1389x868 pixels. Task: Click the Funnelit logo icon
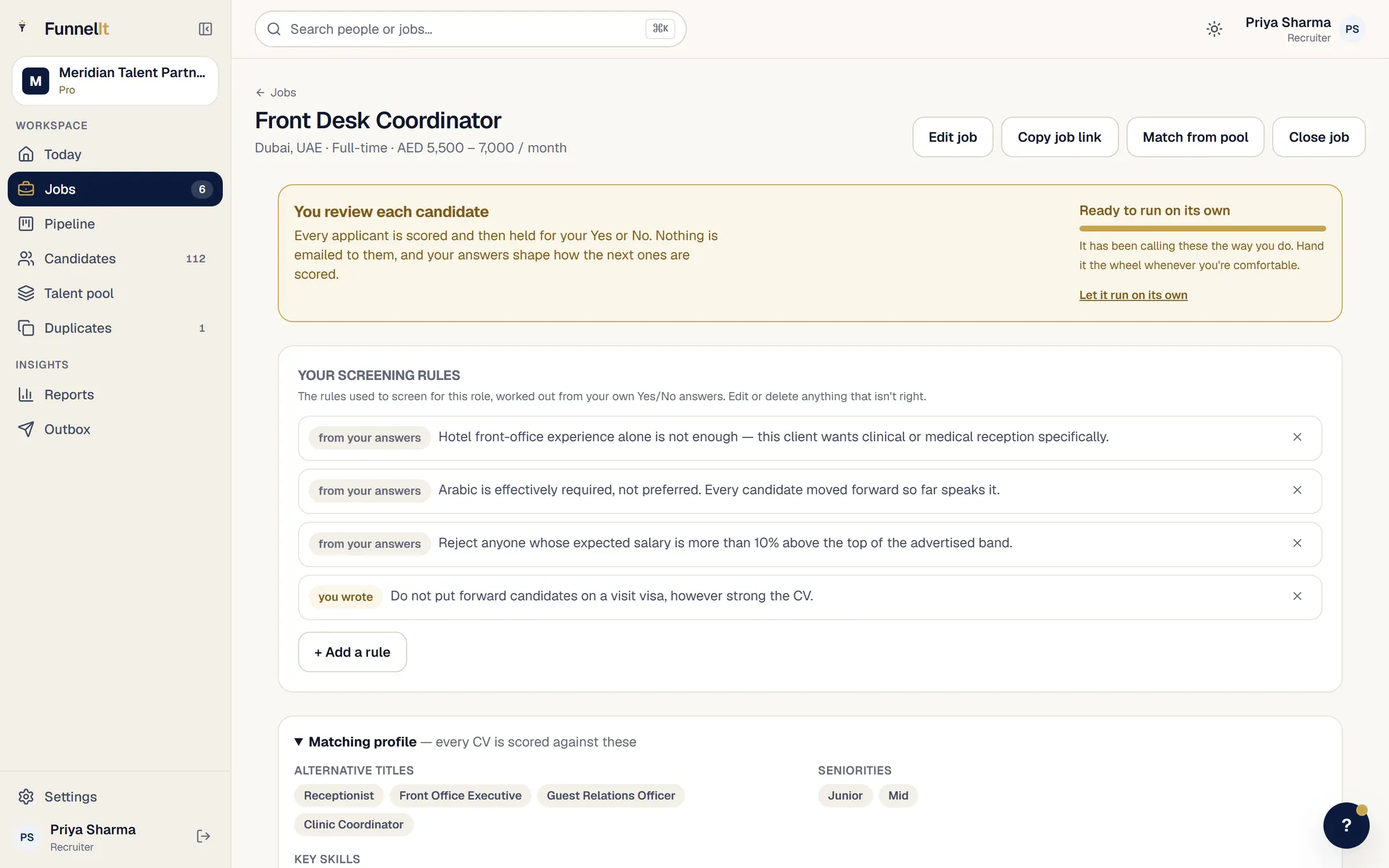[x=23, y=27]
